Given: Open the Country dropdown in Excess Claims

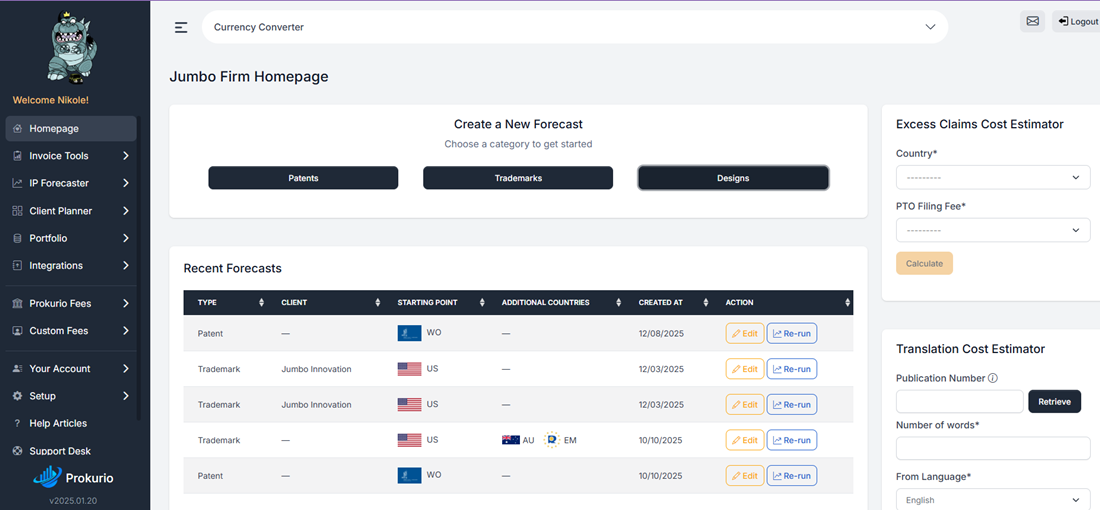Looking at the screenshot, I should point(992,177).
